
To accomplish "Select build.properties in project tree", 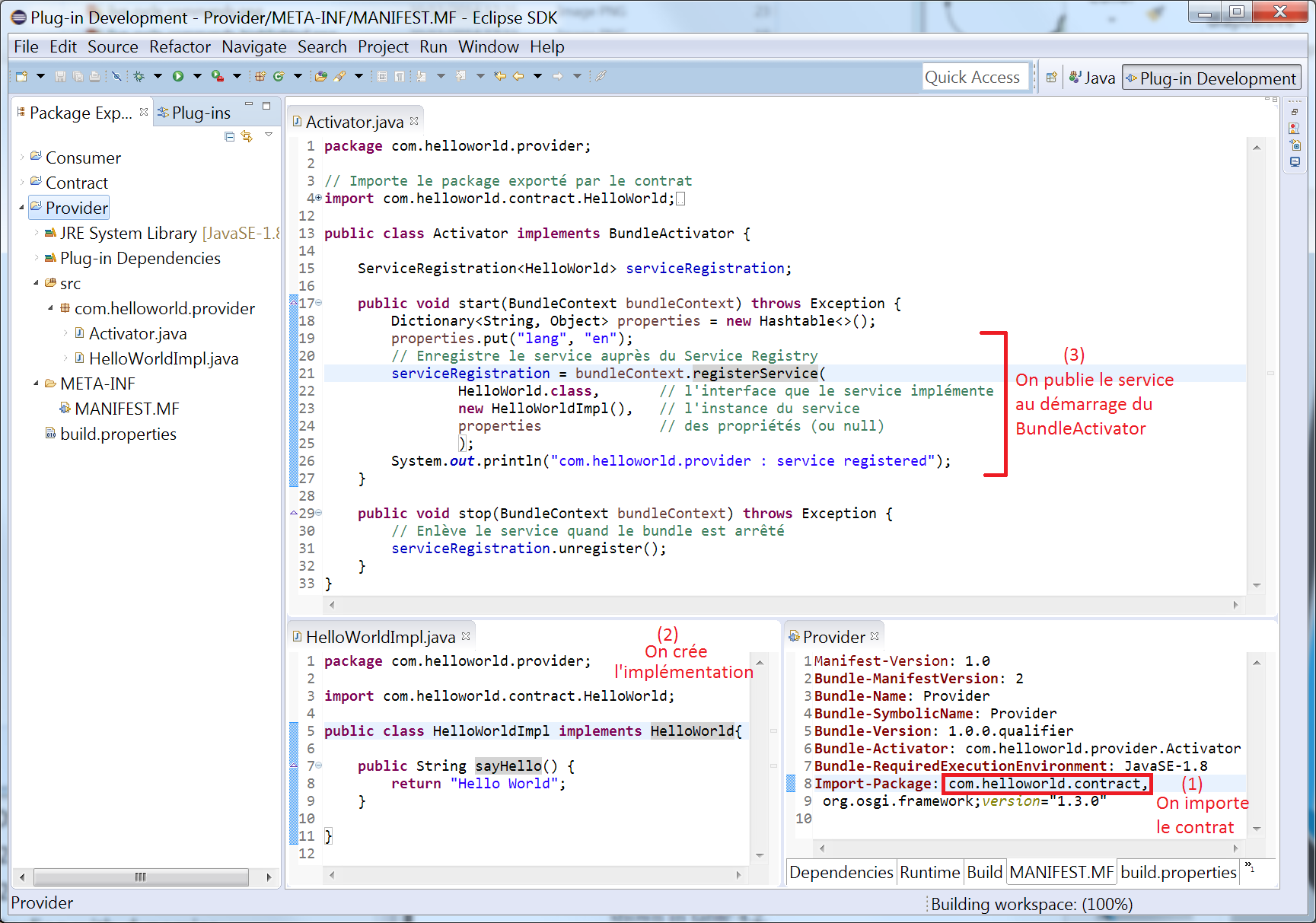I will 111,434.
